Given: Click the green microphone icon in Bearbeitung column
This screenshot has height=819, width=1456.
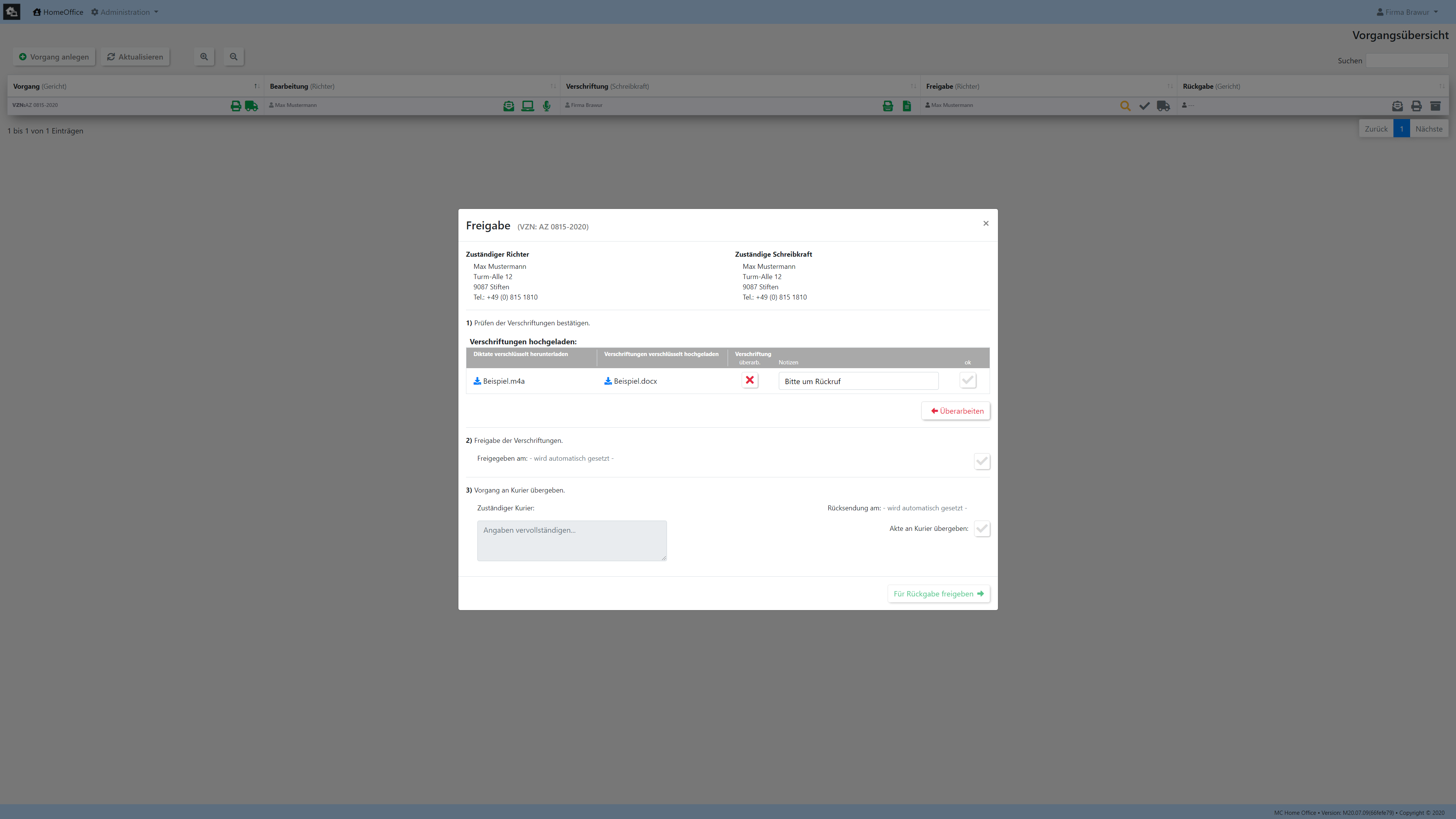Looking at the screenshot, I should (546, 106).
